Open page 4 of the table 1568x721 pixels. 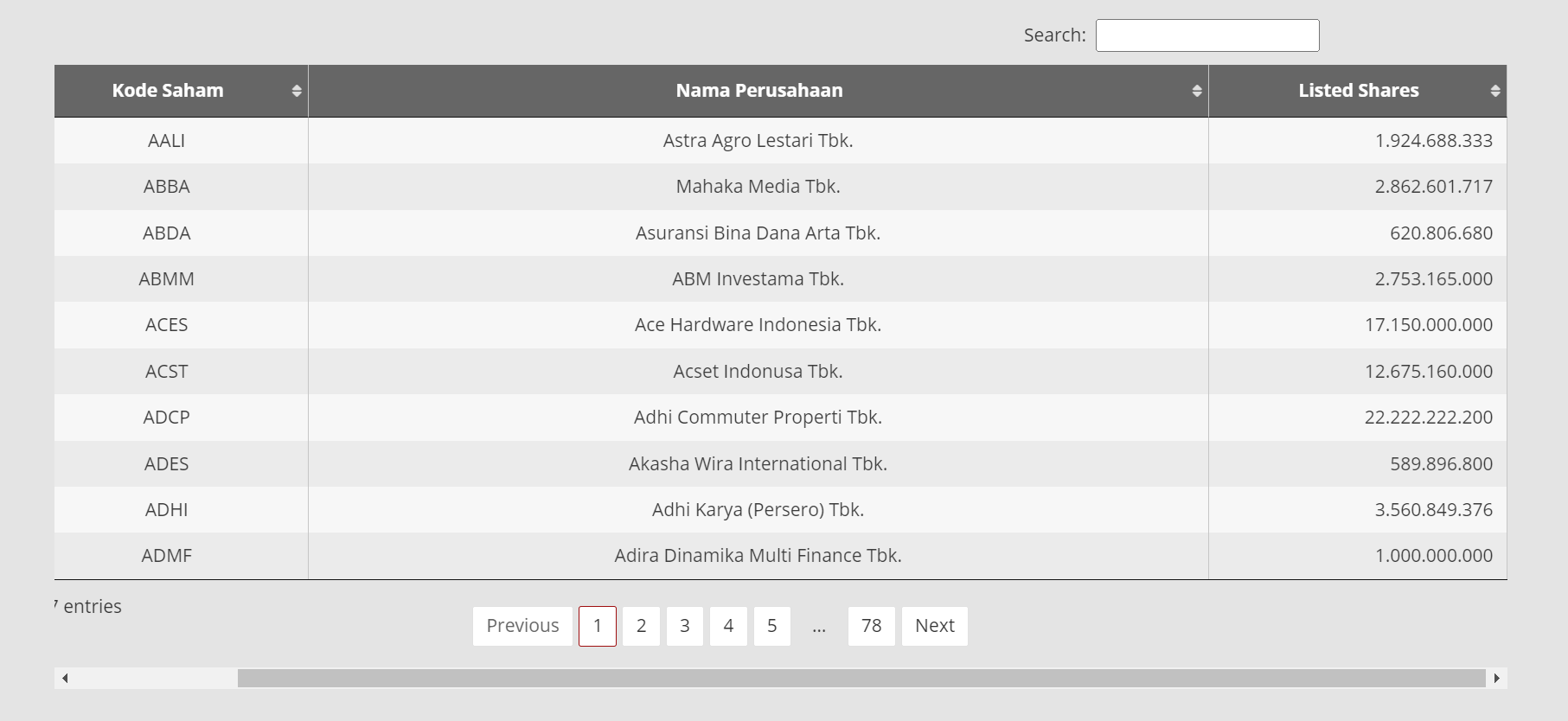coord(728,626)
